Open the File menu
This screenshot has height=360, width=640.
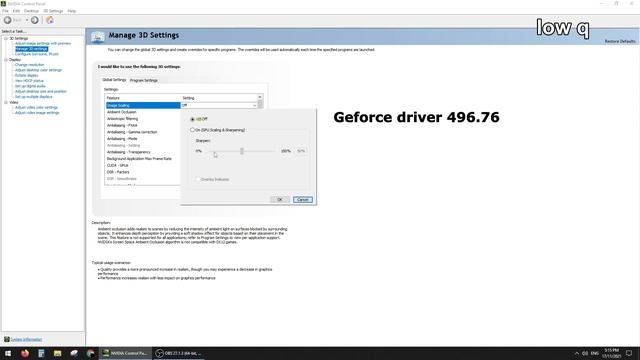click(x=5, y=11)
